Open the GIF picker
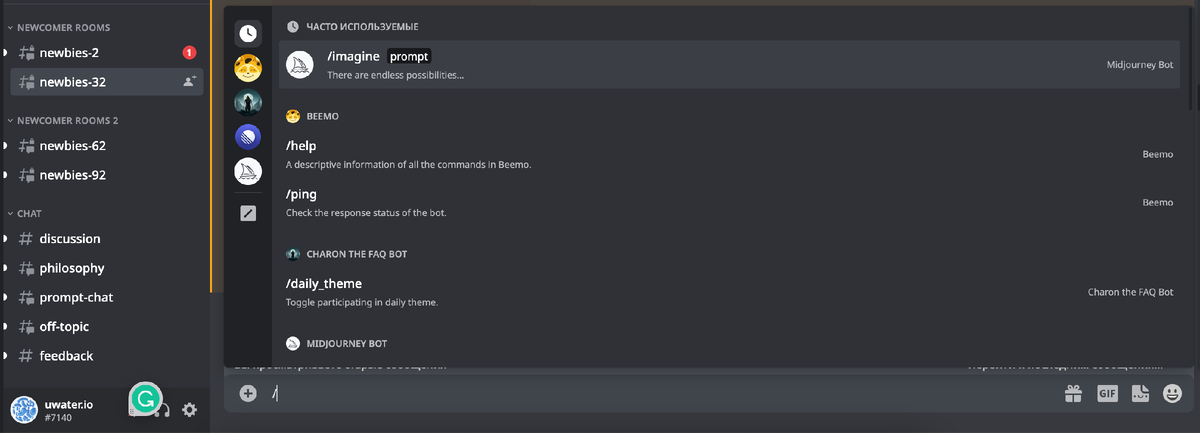 [1107, 394]
